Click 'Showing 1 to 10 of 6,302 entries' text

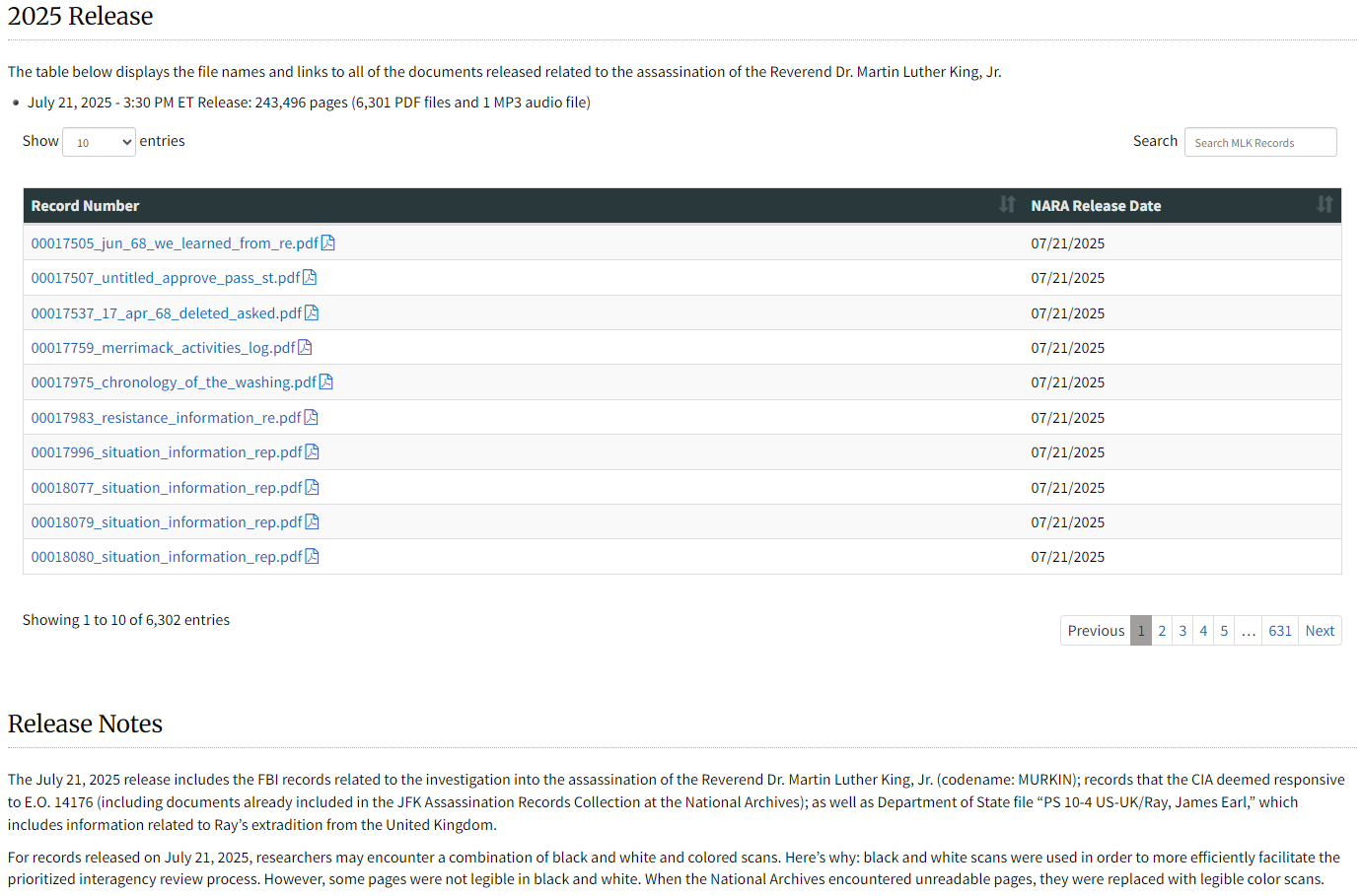126,619
